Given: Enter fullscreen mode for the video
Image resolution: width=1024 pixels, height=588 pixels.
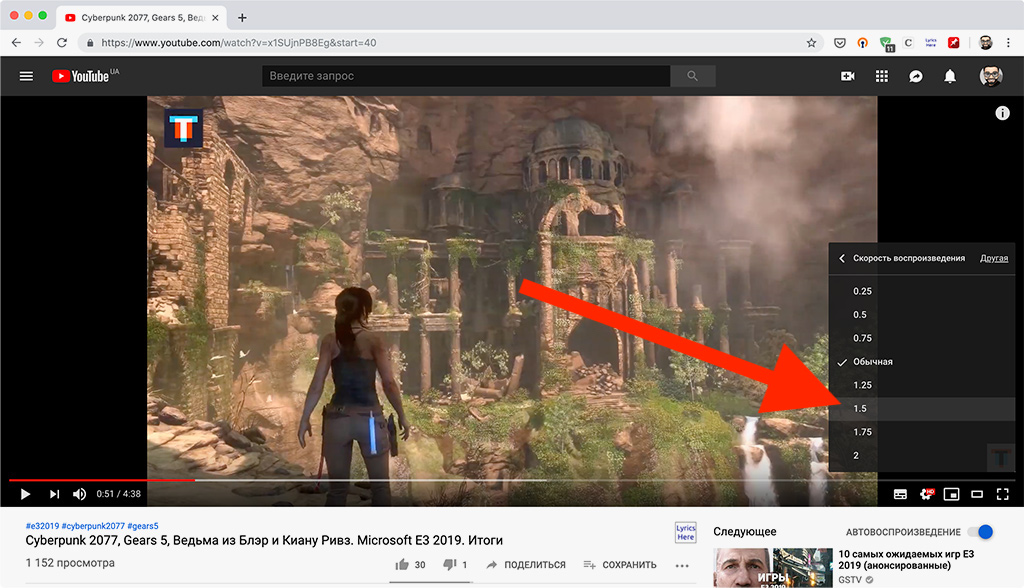Looking at the screenshot, I should coord(1002,494).
